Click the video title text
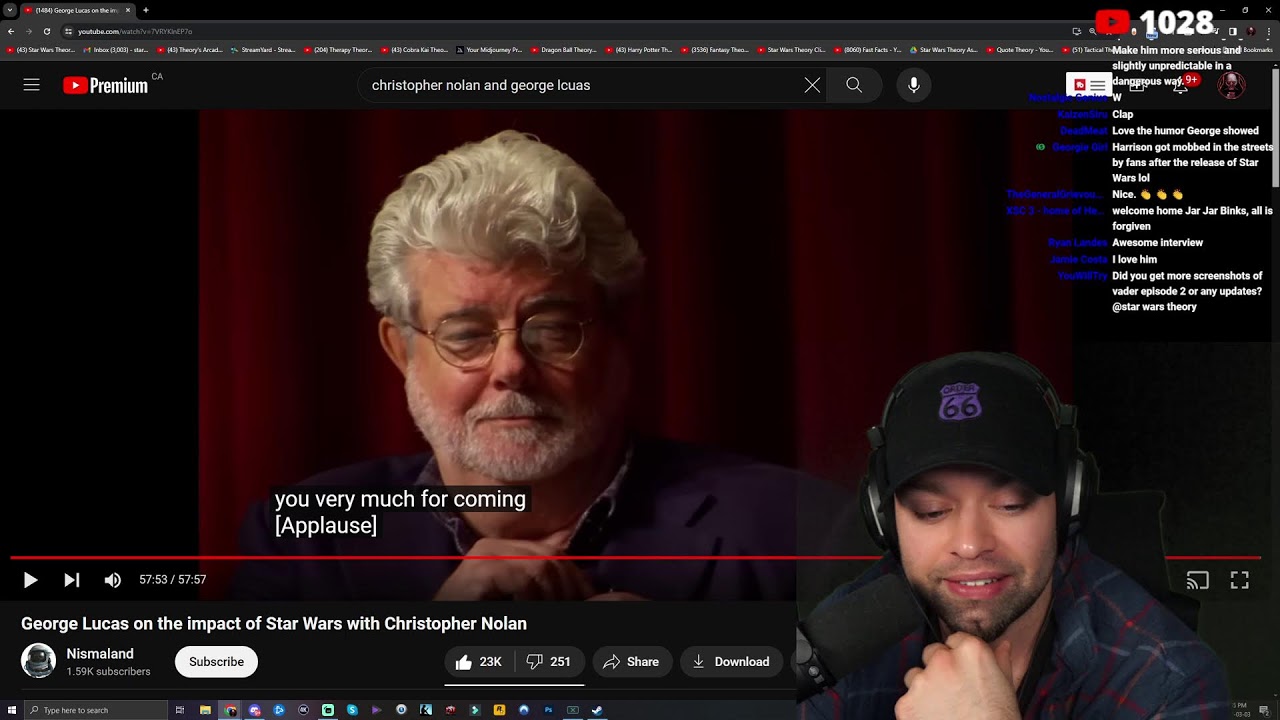 point(274,624)
